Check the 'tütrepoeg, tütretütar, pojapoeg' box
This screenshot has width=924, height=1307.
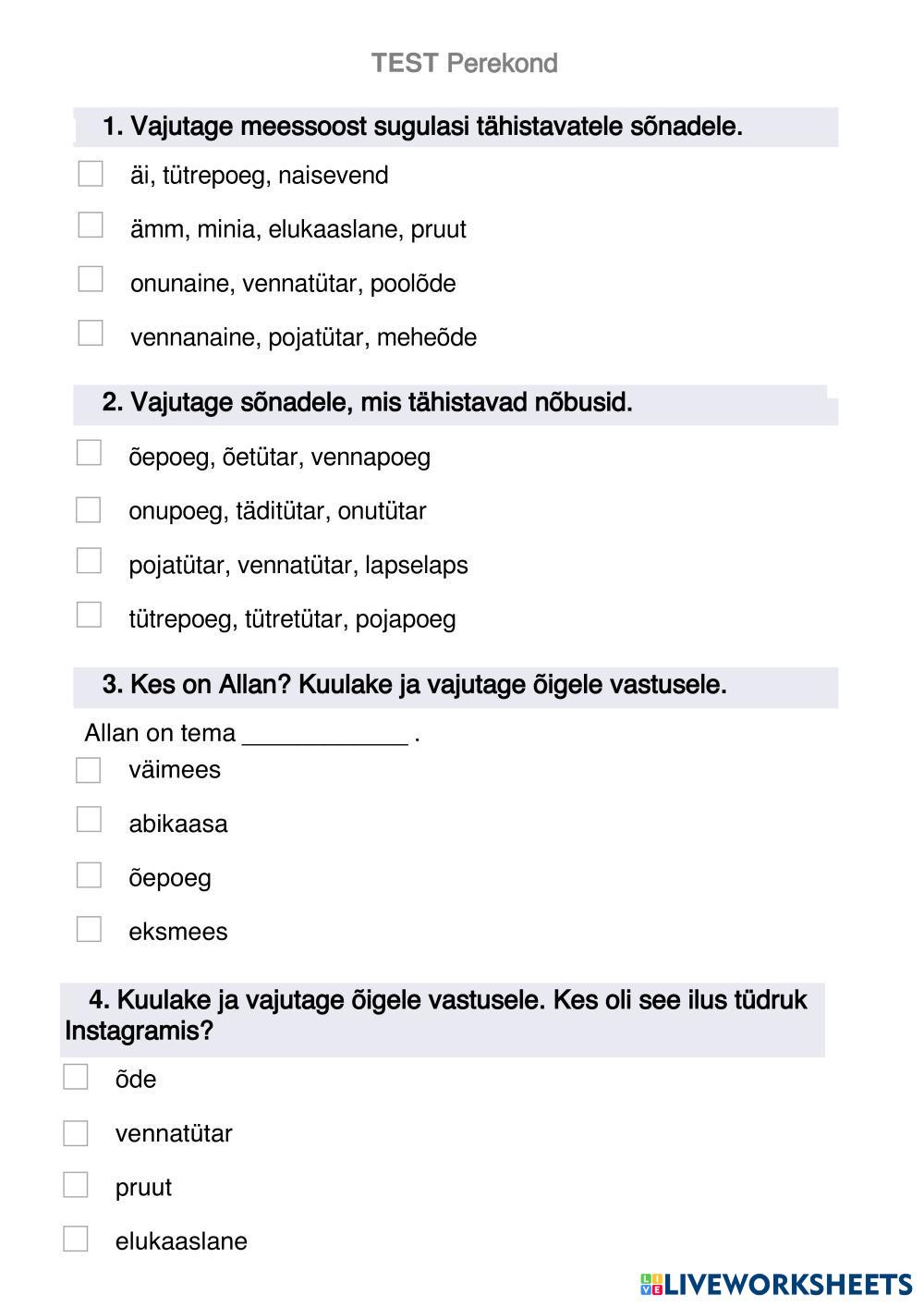coord(89,615)
